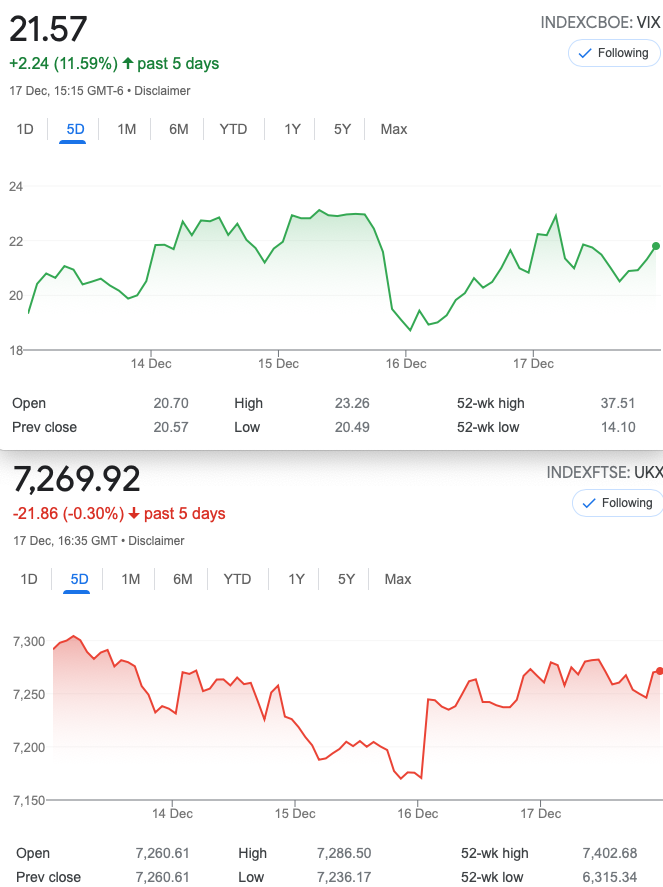Open the VIX Disclaimer link

click(162, 91)
